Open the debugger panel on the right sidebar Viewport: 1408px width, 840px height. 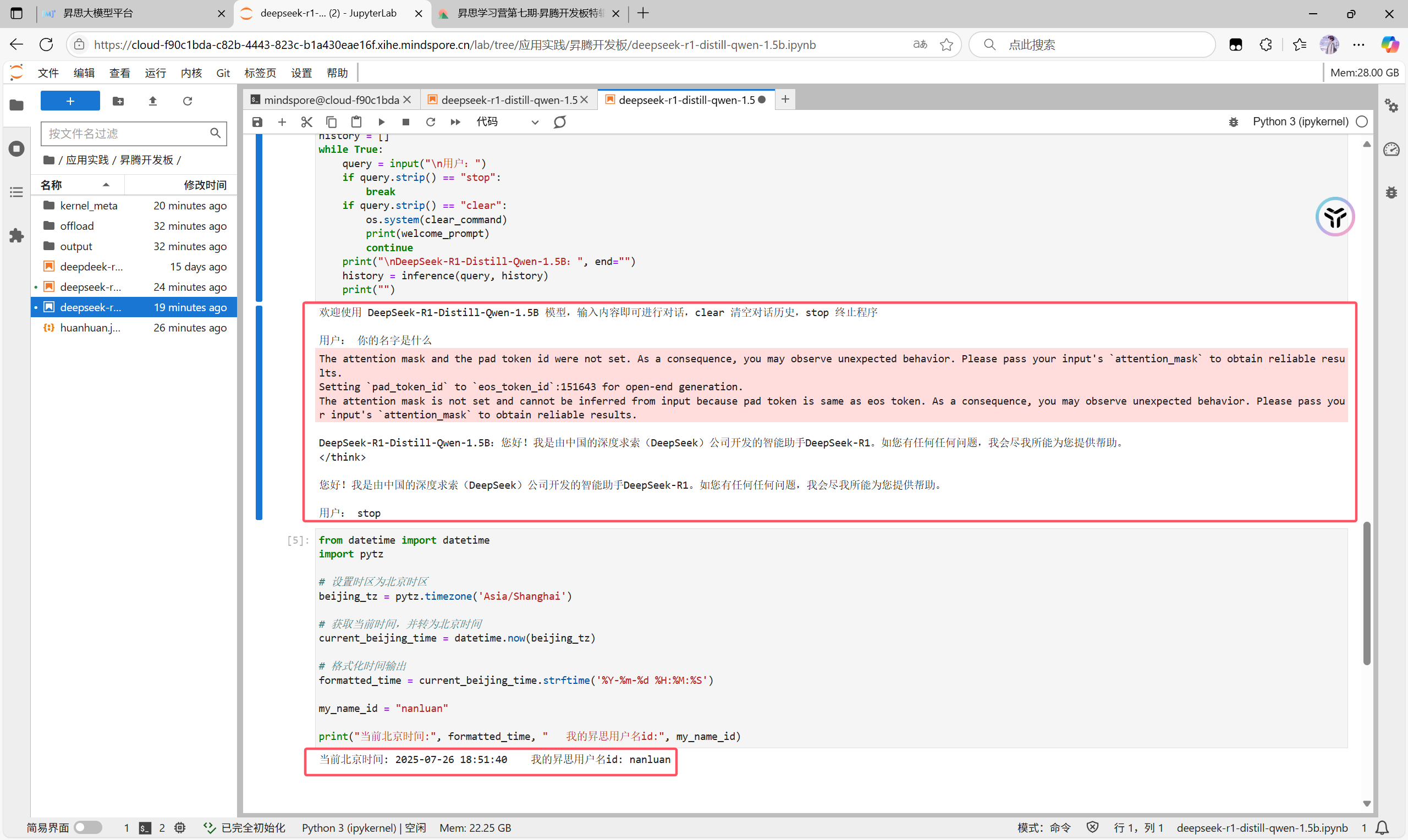[1391, 192]
